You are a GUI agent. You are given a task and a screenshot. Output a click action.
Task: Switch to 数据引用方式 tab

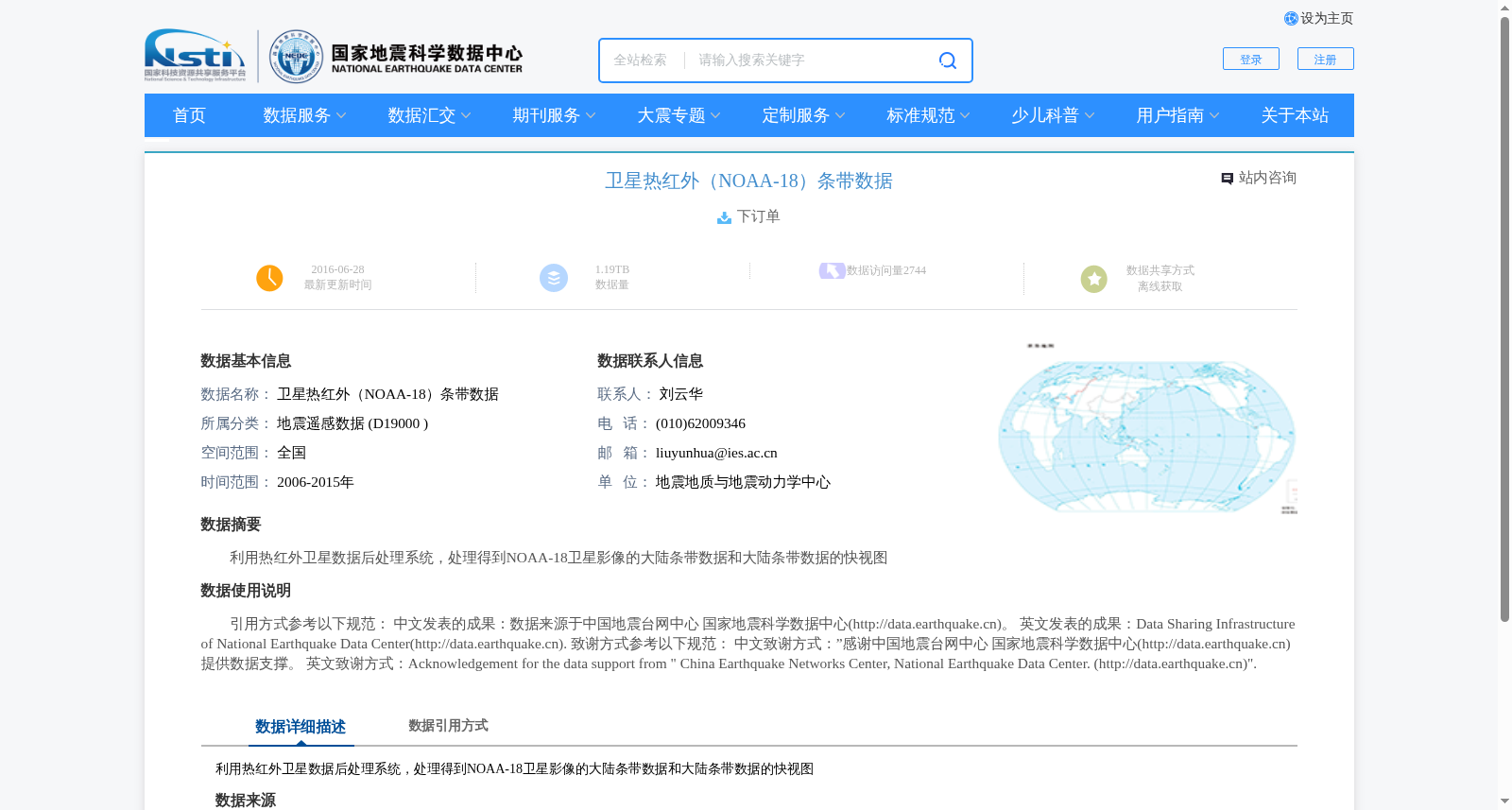coord(448,726)
